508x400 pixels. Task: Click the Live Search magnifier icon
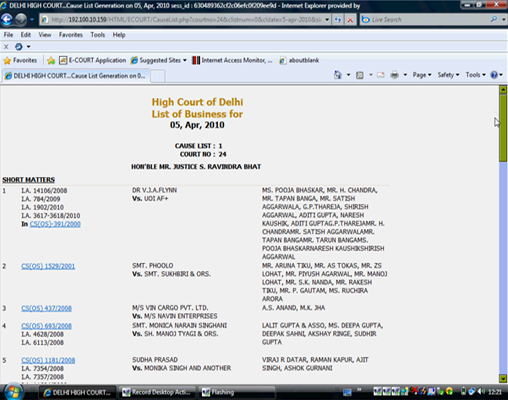pyautogui.click(x=494, y=19)
